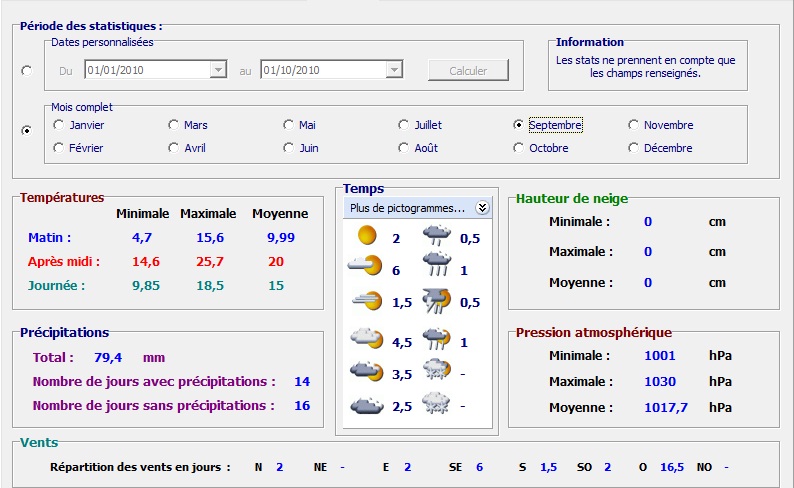Screen dimensions: 794x488
Task: Select Janvier month option
Action: 78,125
